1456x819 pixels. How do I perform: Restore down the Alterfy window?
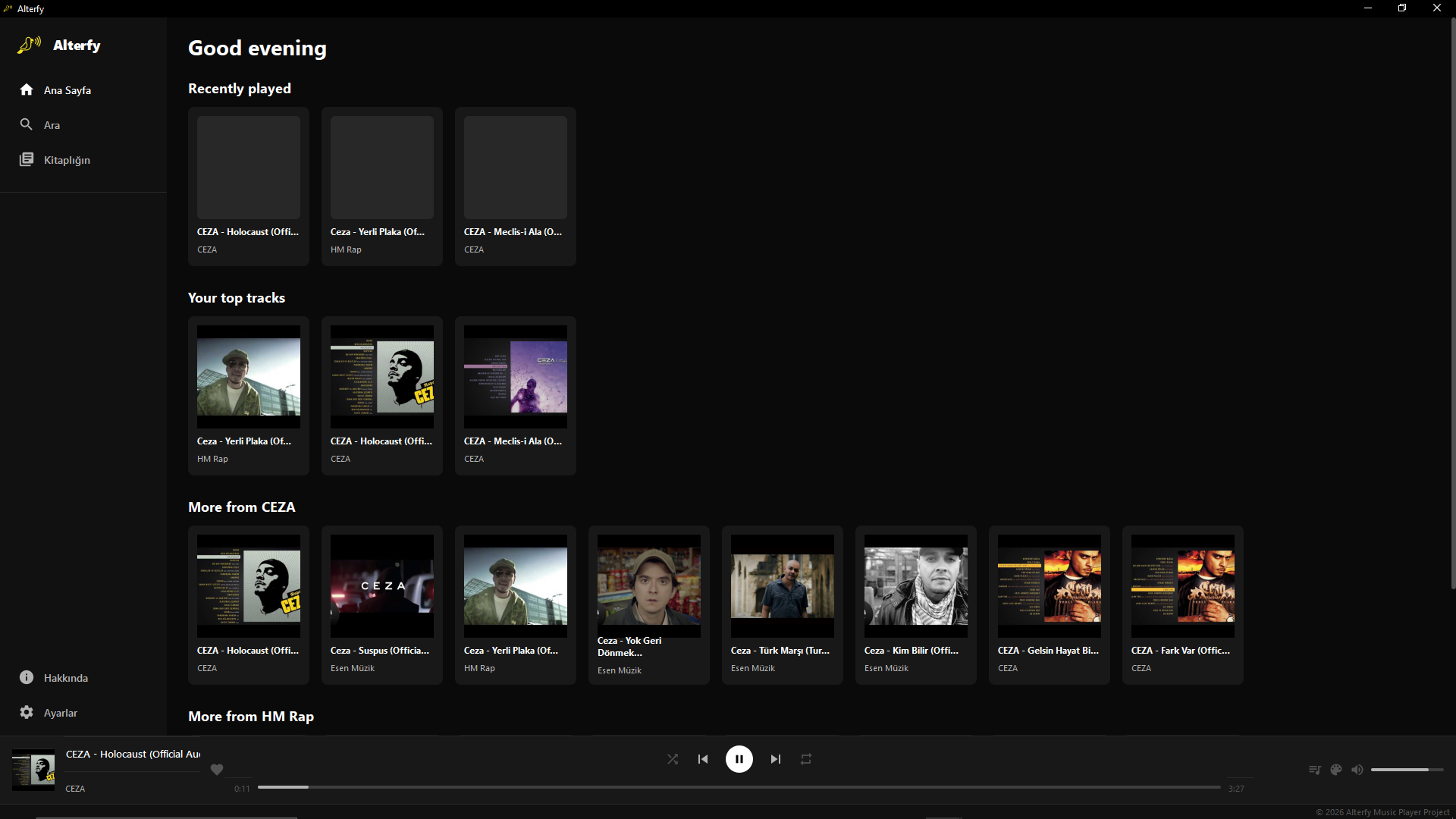click(1402, 8)
